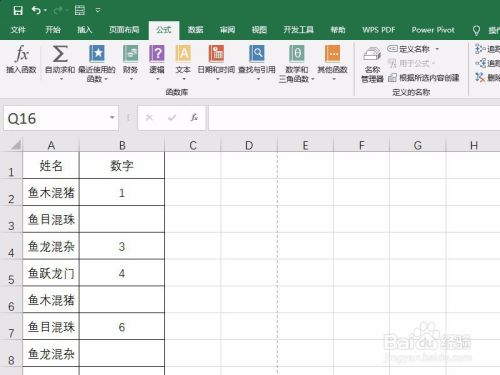Expand the 文本 dropdown arrow
This screenshot has height=375, width=500.
coord(184,79)
